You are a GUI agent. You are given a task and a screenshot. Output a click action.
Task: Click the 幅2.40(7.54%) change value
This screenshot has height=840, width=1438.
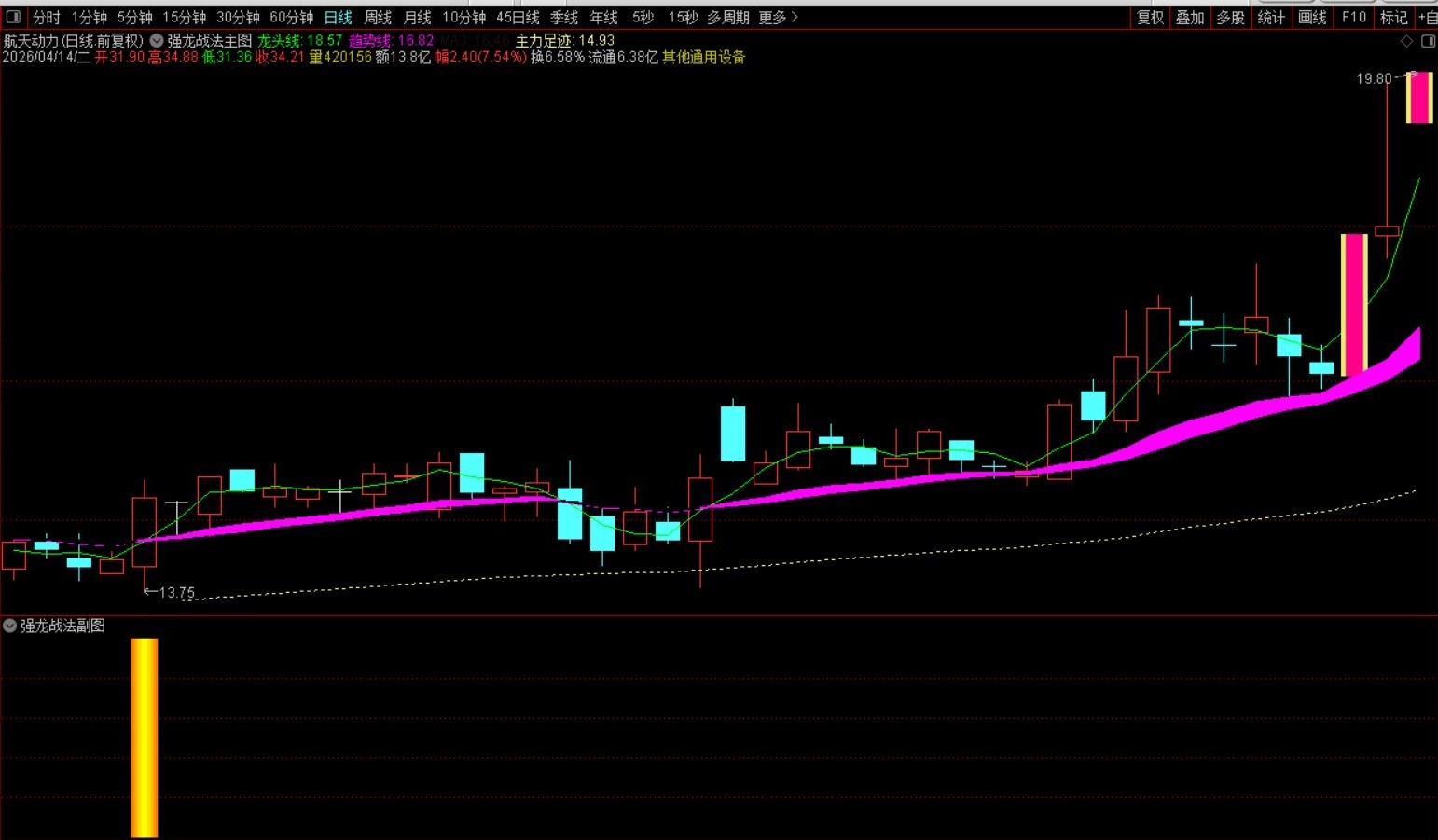[x=481, y=57]
